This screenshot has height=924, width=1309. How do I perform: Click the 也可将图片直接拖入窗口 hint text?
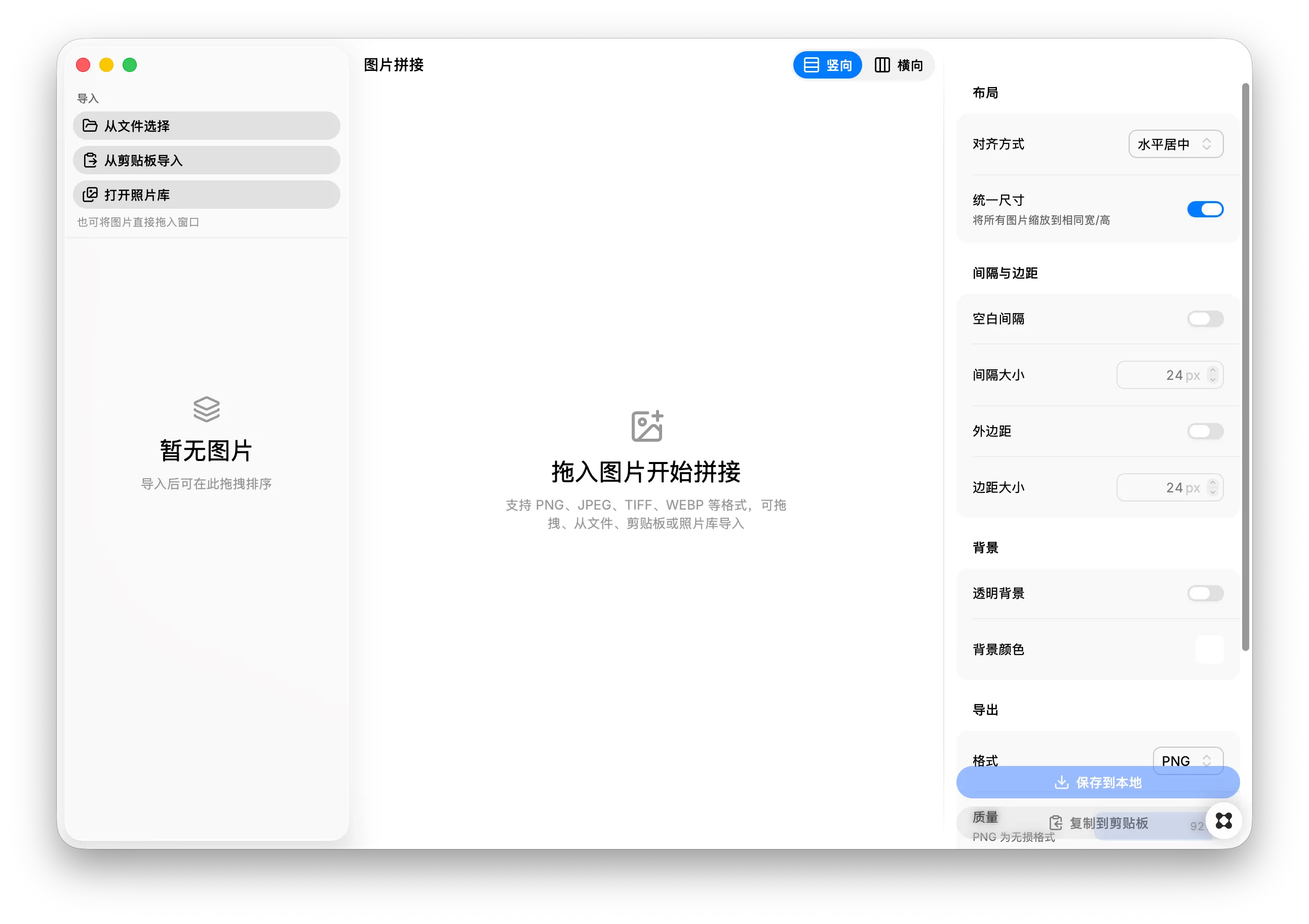(138, 222)
